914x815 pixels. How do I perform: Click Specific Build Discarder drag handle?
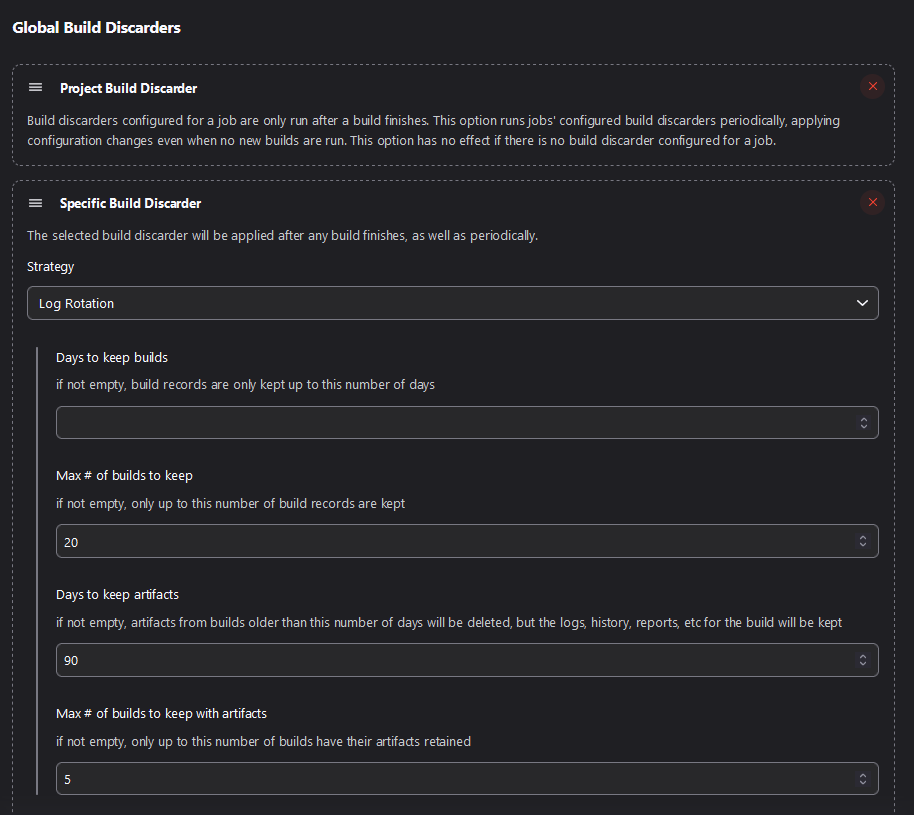click(x=36, y=203)
